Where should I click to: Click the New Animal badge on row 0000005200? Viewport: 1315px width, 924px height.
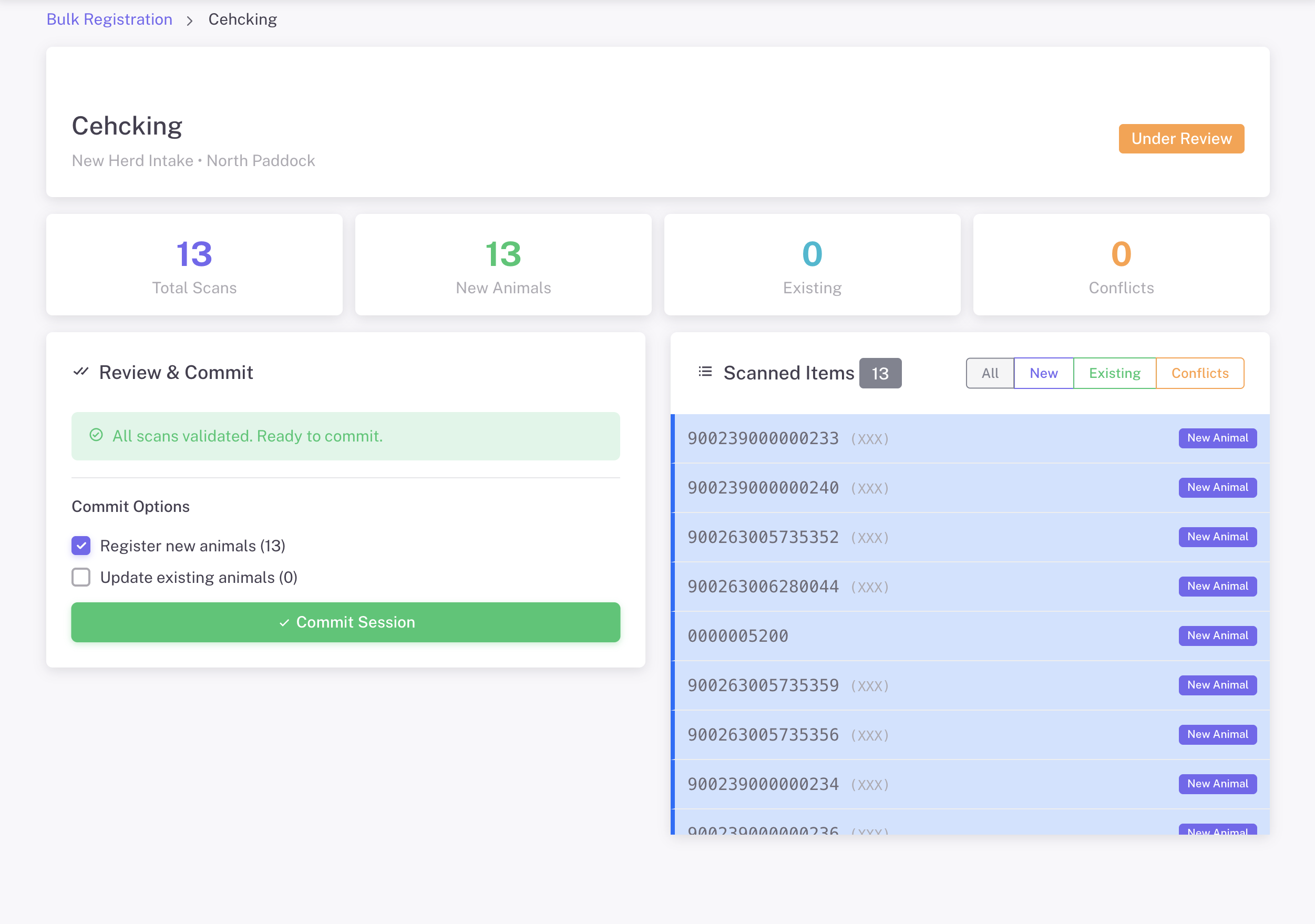point(1217,635)
